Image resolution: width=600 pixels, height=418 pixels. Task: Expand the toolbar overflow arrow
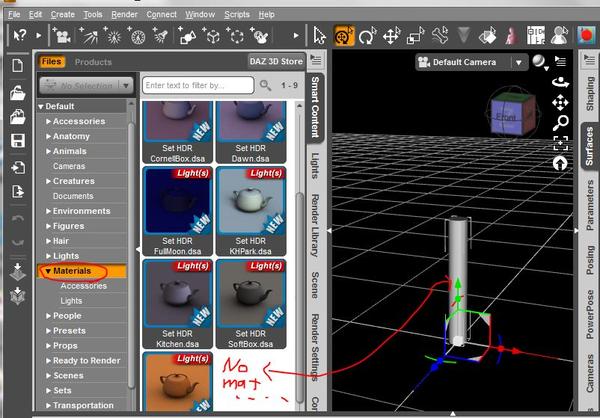coord(296,36)
